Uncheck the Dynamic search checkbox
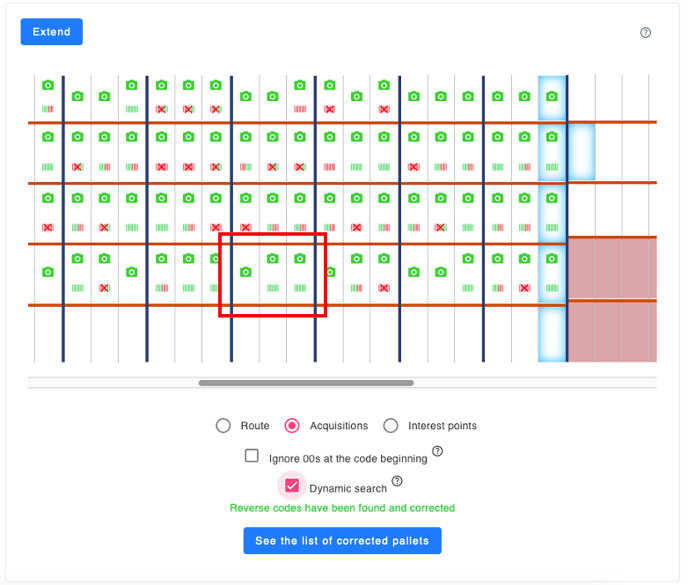 (292, 486)
